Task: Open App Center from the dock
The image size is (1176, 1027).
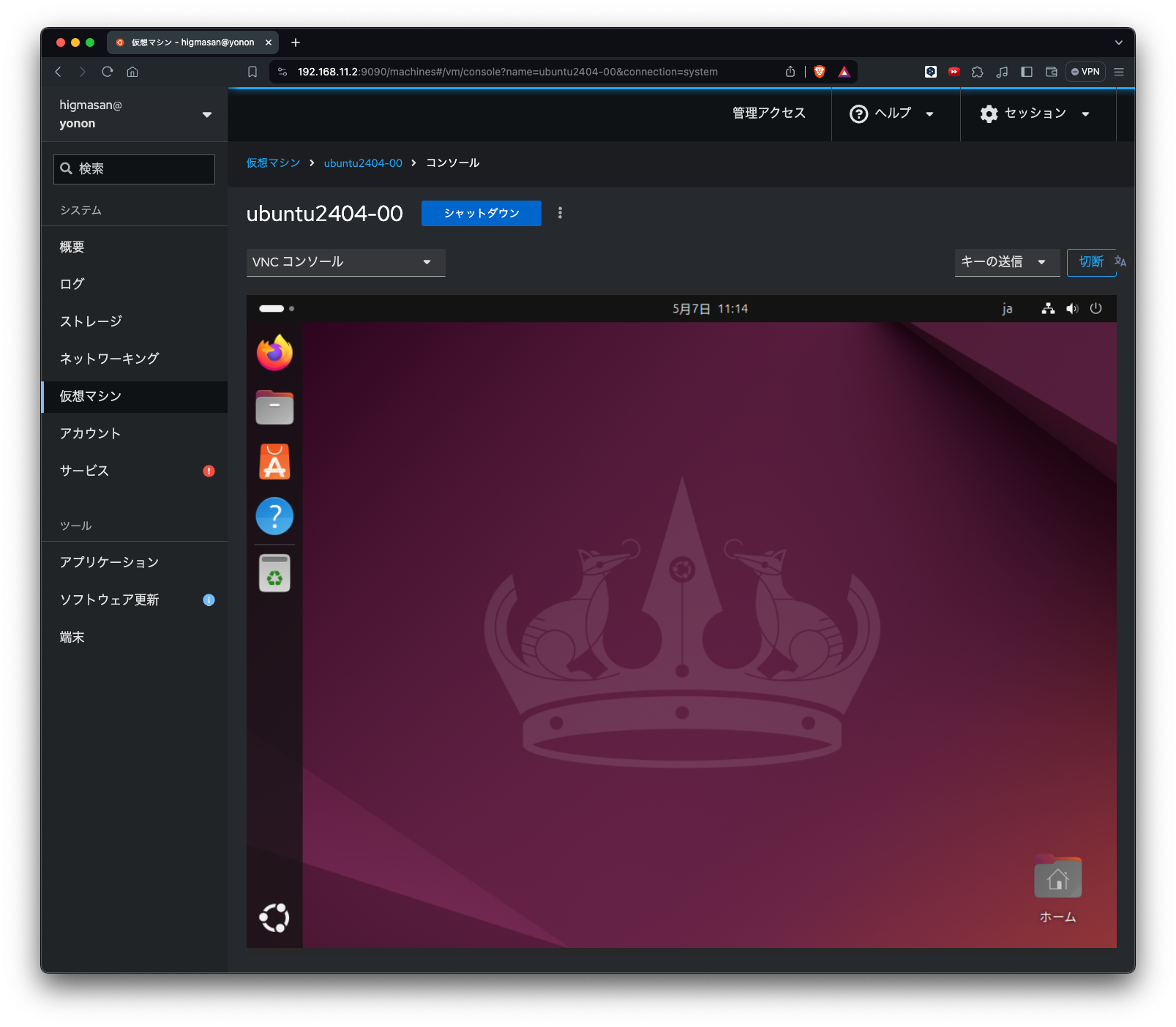Action: pyautogui.click(x=274, y=461)
